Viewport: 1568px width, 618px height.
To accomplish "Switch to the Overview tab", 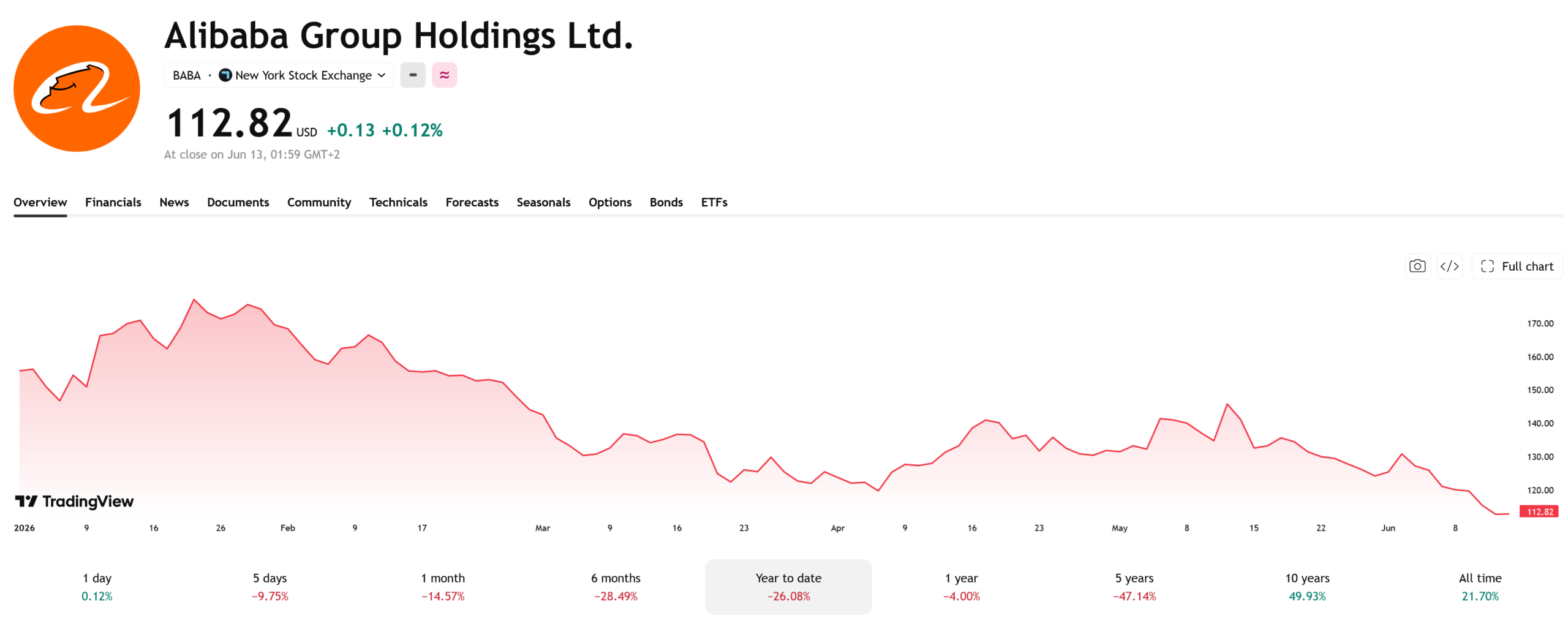I will pyautogui.click(x=40, y=202).
